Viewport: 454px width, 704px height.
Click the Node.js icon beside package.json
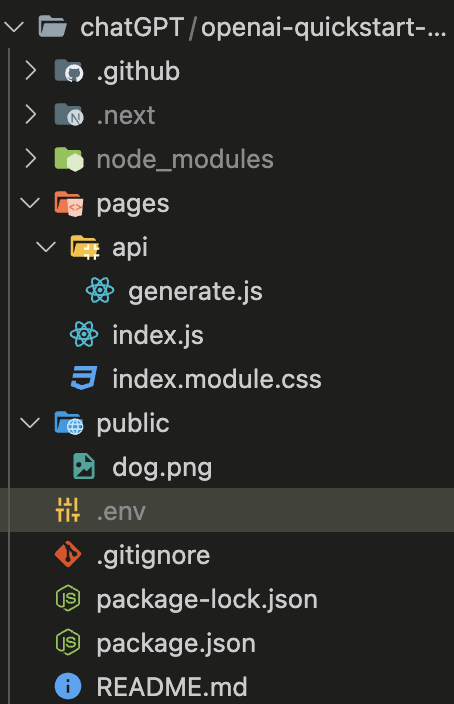(68, 642)
